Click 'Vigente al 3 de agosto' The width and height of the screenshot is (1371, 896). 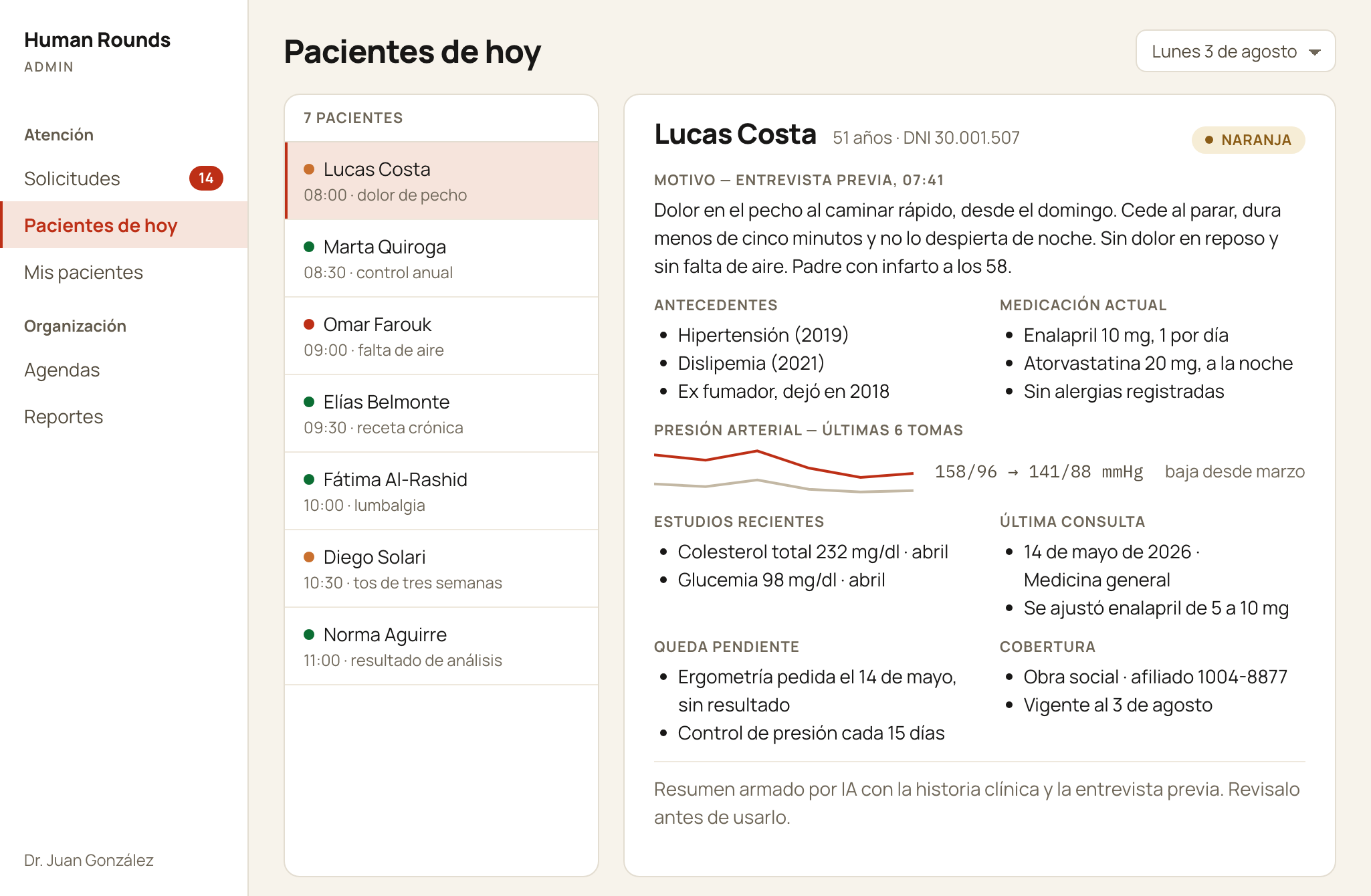click(x=1118, y=705)
